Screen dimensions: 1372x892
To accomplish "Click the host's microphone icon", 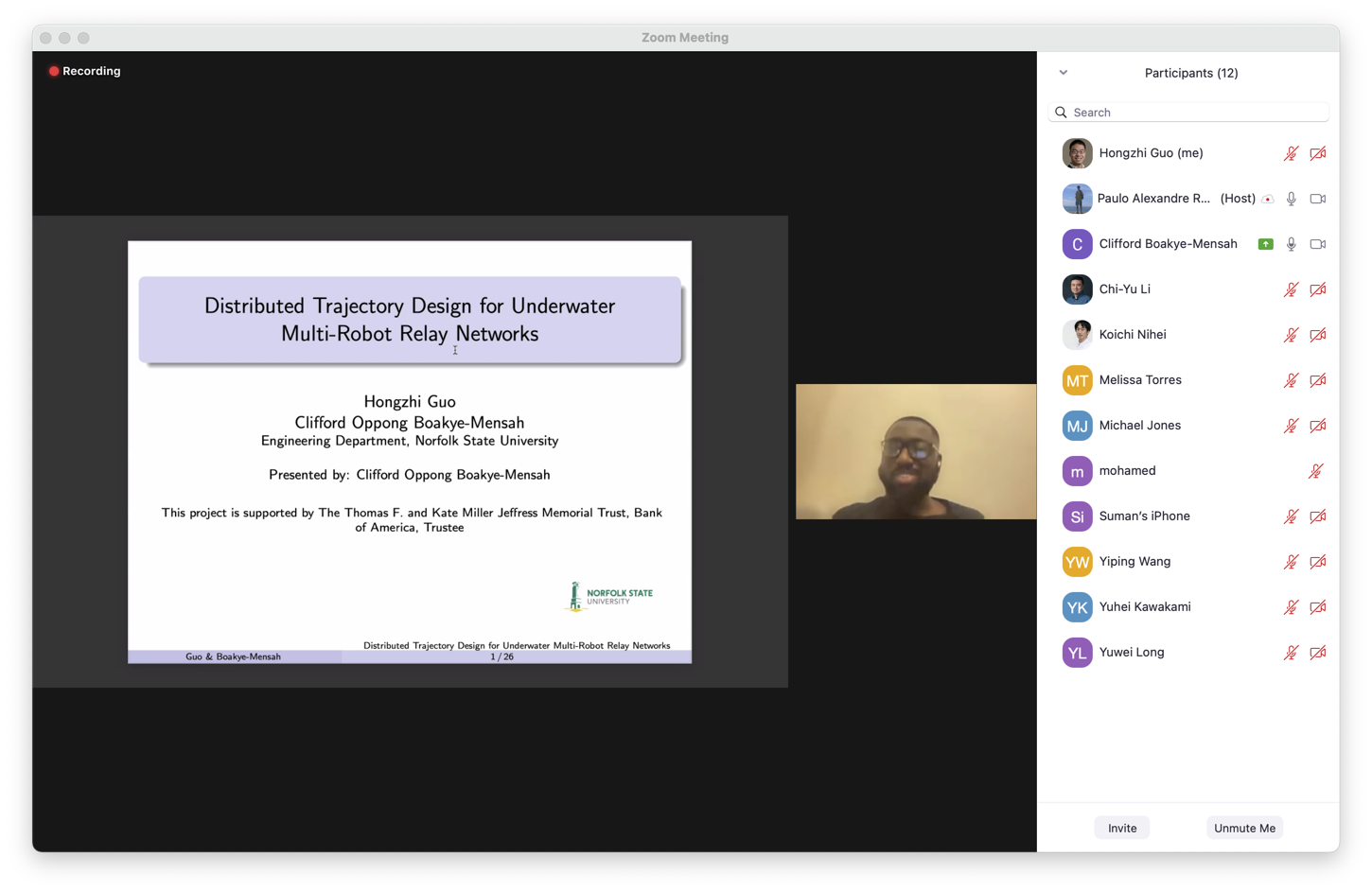I will [x=1291, y=199].
